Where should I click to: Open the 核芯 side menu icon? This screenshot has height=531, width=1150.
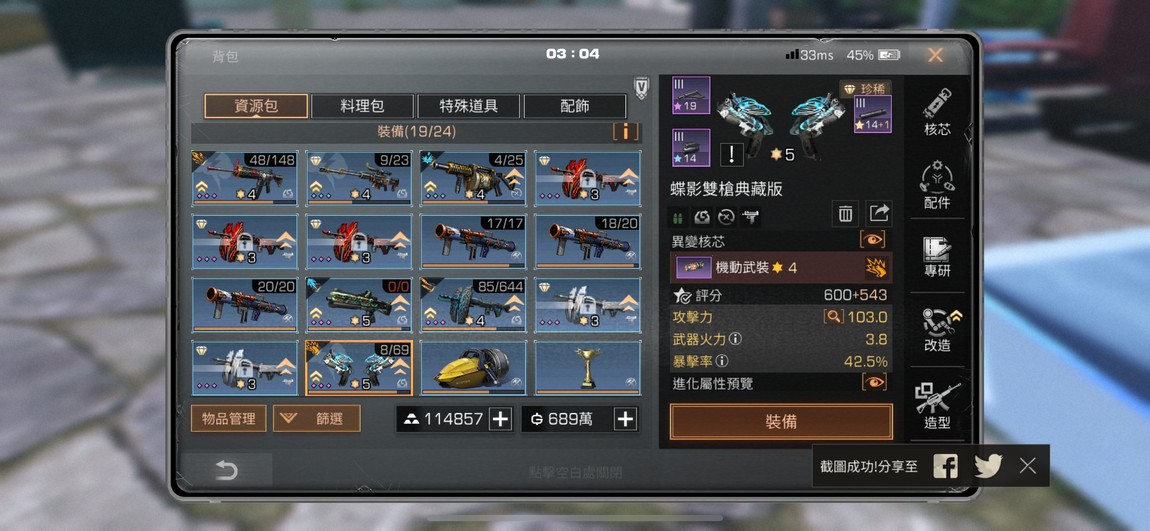[x=937, y=111]
